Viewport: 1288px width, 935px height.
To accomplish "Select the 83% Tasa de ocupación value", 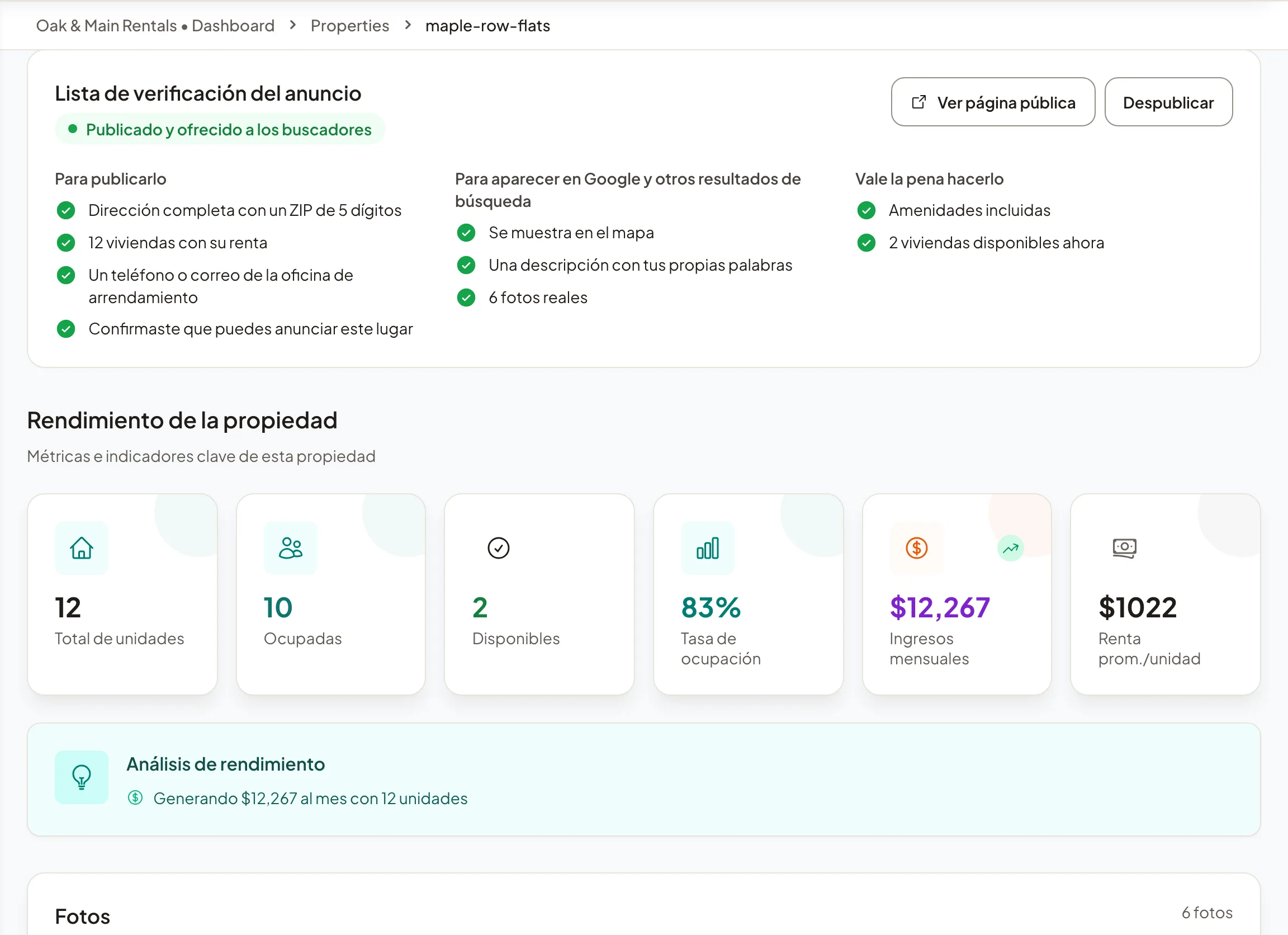I will [x=711, y=607].
